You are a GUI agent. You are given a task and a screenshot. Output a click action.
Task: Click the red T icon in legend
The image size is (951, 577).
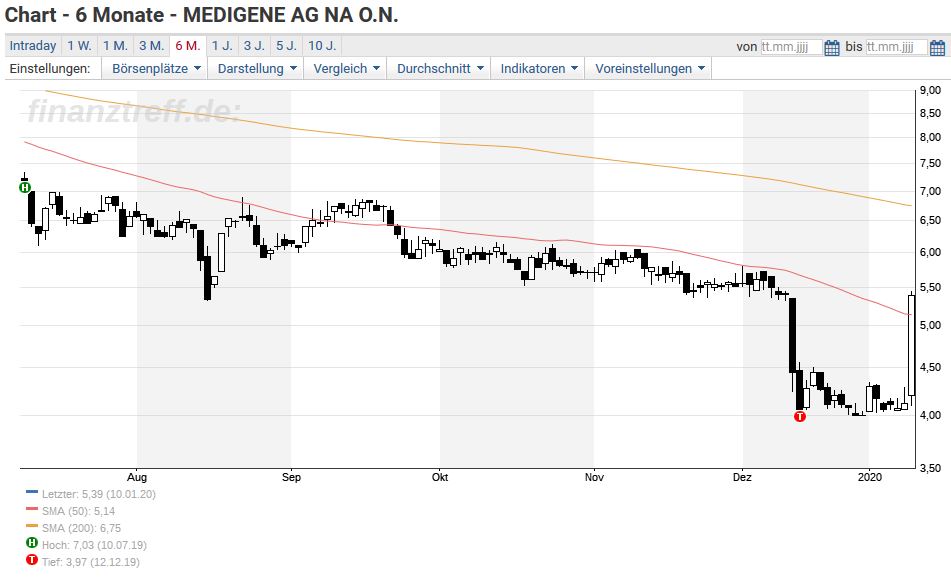pos(32,560)
